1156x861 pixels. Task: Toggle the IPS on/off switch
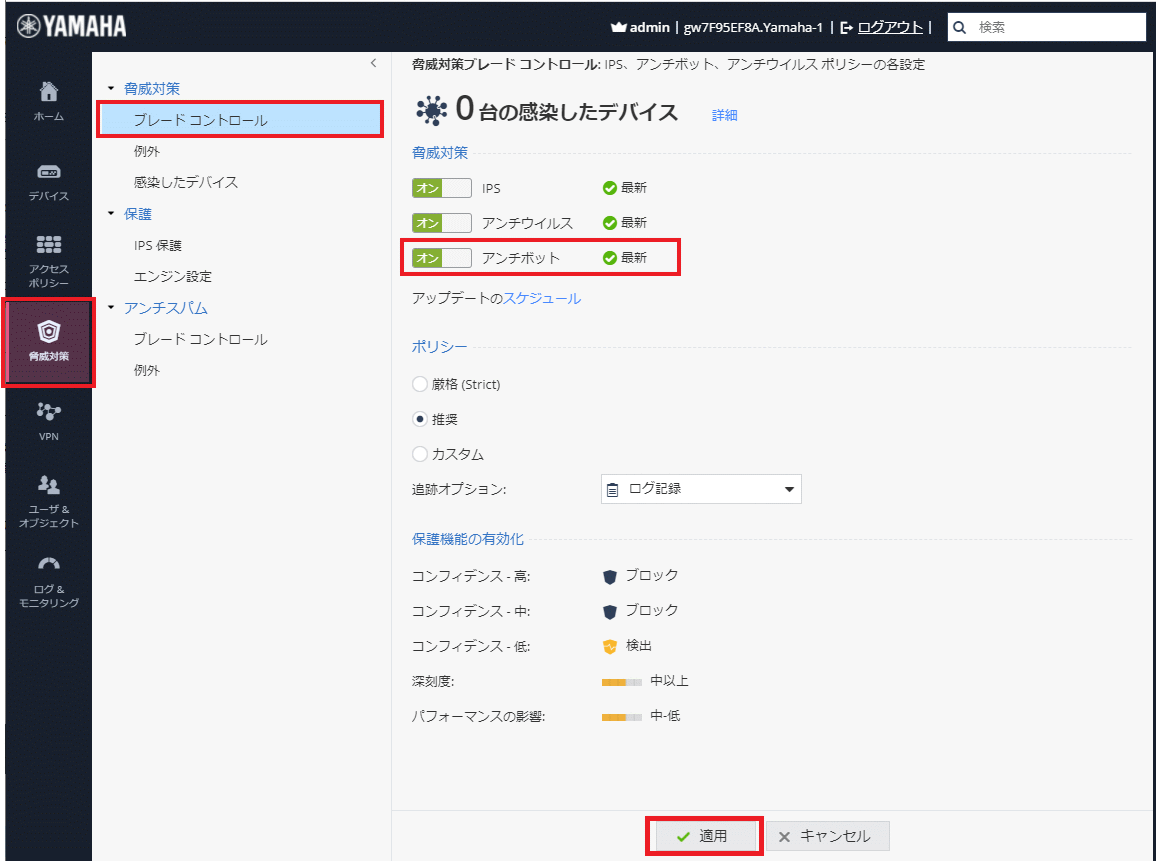pyautogui.click(x=441, y=188)
